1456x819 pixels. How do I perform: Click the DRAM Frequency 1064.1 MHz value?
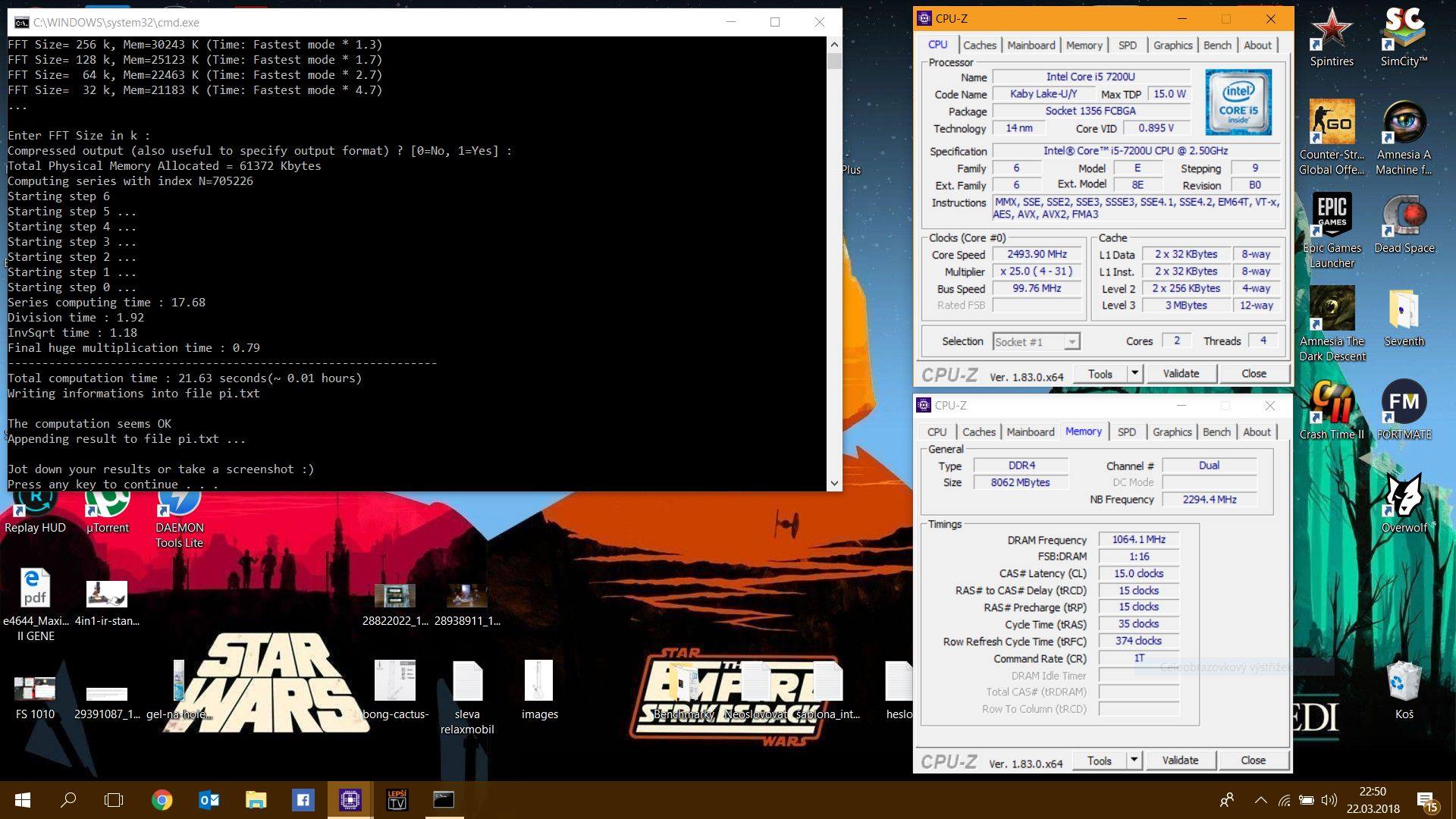(1138, 539)
